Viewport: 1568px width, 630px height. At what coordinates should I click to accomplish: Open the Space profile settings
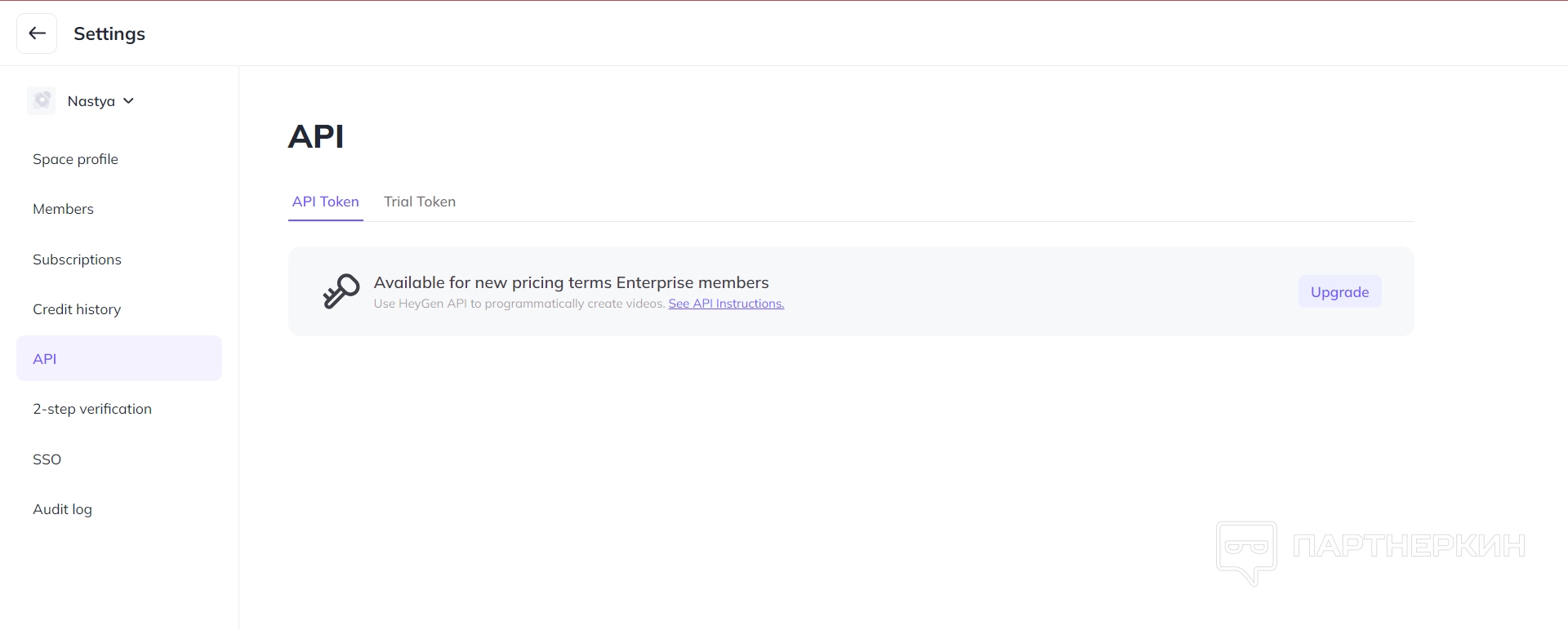point(75,159)
